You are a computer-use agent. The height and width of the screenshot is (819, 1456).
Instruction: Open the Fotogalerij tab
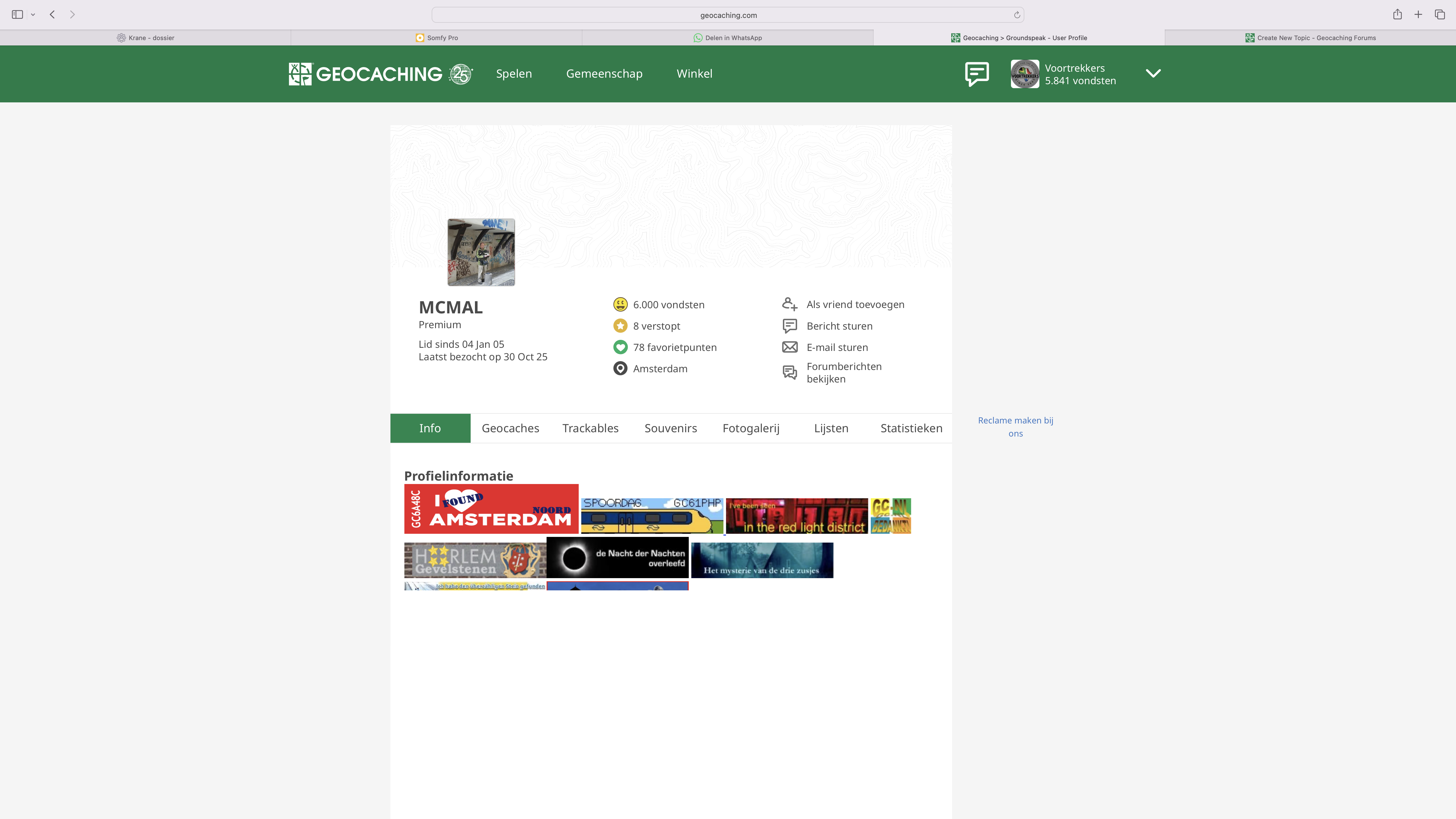[x=751, y=428]
